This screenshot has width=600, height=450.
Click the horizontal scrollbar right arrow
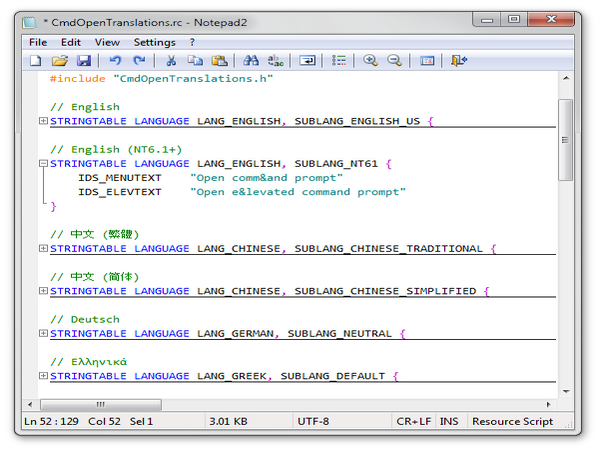[549, 404]
